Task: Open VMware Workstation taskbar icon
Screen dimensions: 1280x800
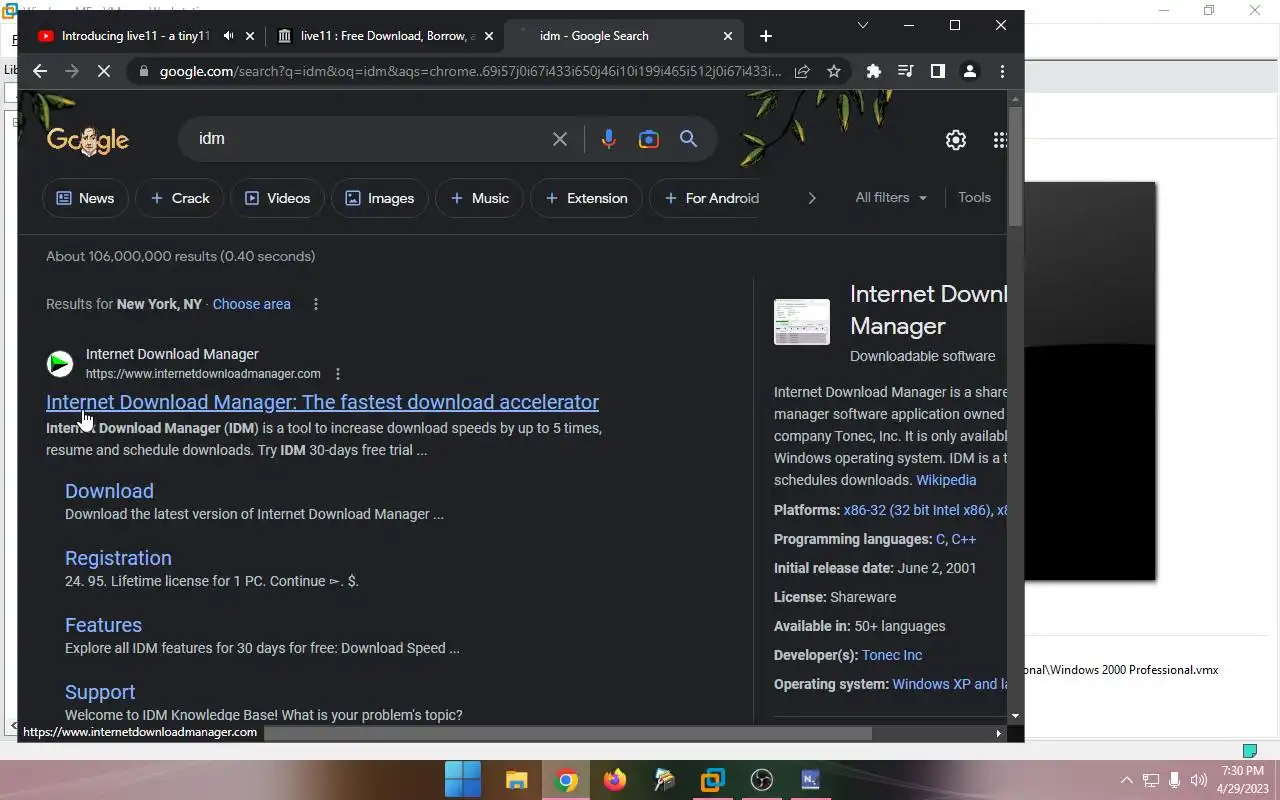Action: pos(713,780)
